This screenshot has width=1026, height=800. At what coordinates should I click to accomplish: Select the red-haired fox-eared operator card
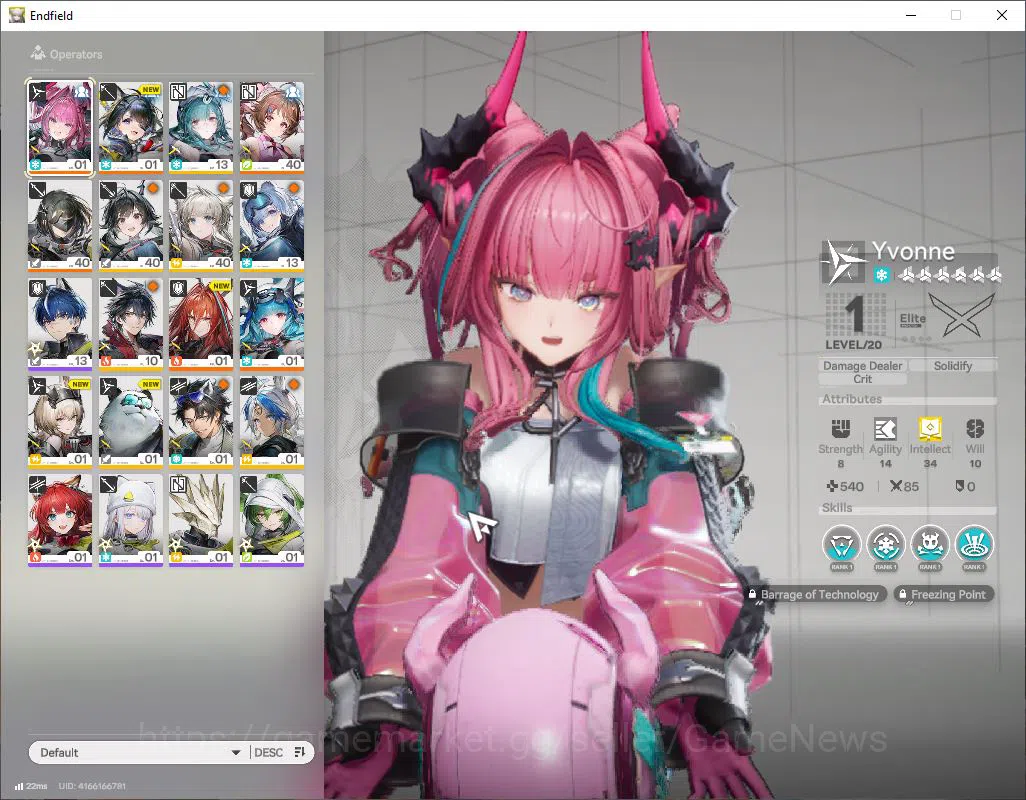(60, 520)
